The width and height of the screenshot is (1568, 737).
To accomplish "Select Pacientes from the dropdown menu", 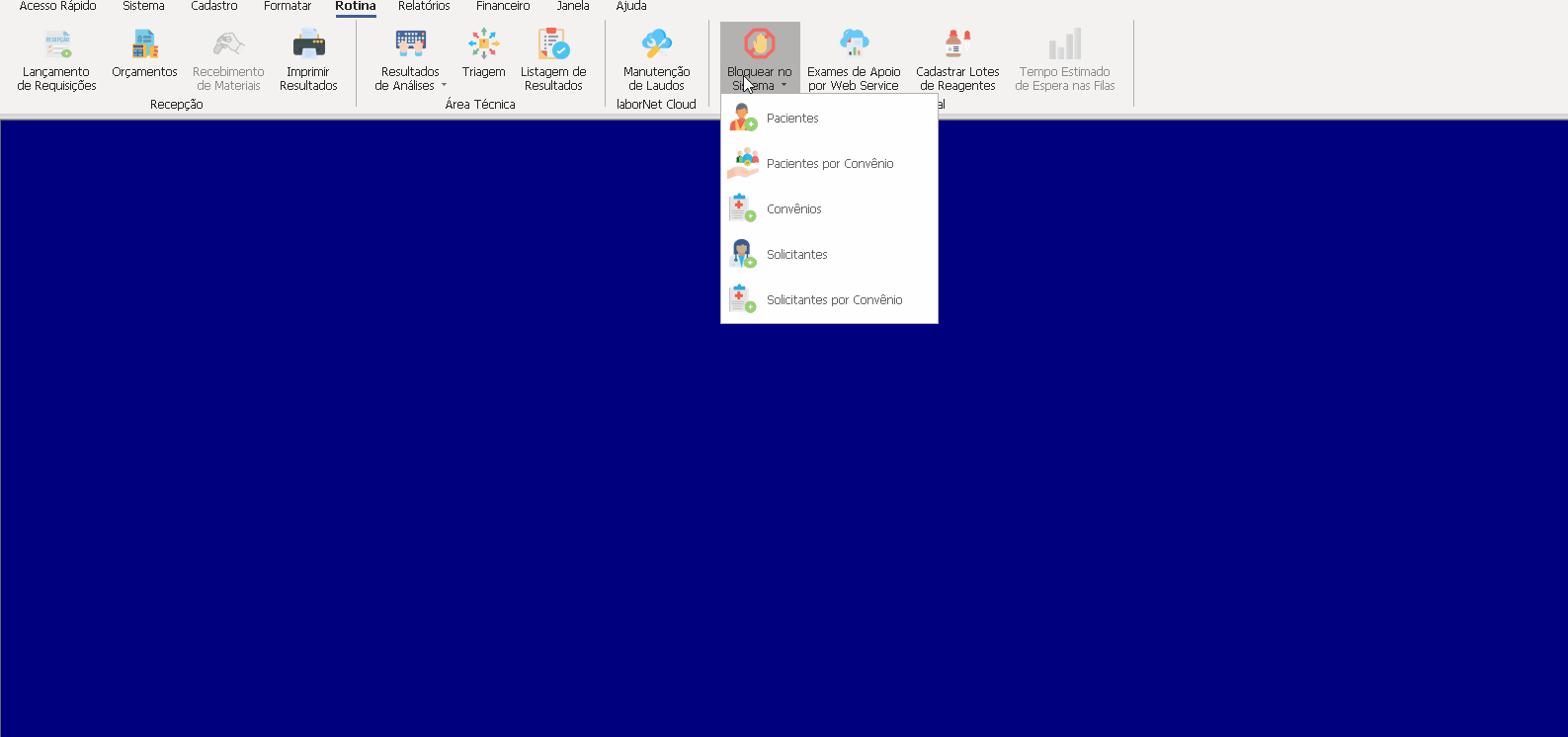I will pyautogui.click(x=792, y=119).
